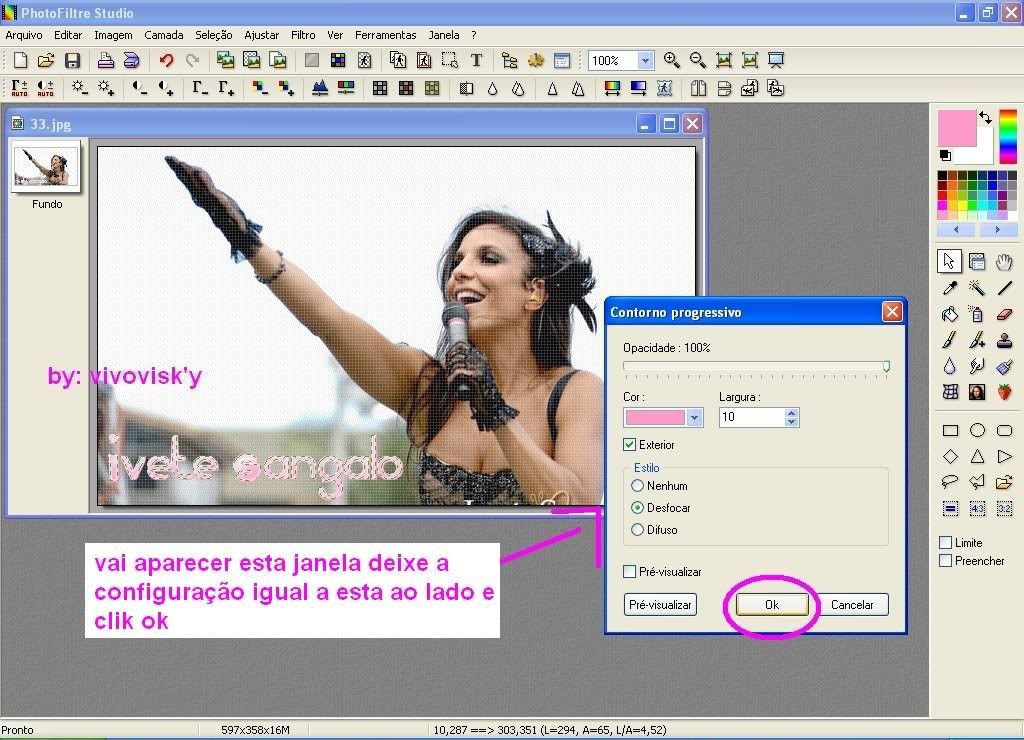Click the Undo arrow in the toolbar
This screenshot has width=1024, height=740.
(166, 61)
